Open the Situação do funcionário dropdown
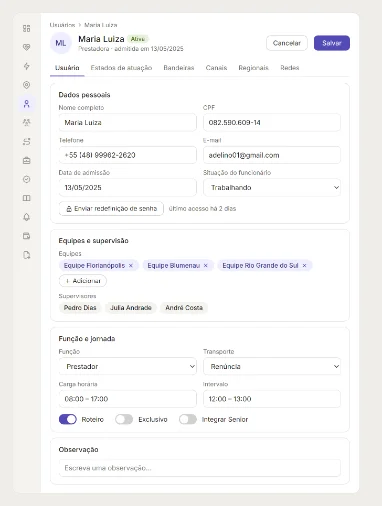The height and width of the screenshot is (506, 382). click(272, 187)
